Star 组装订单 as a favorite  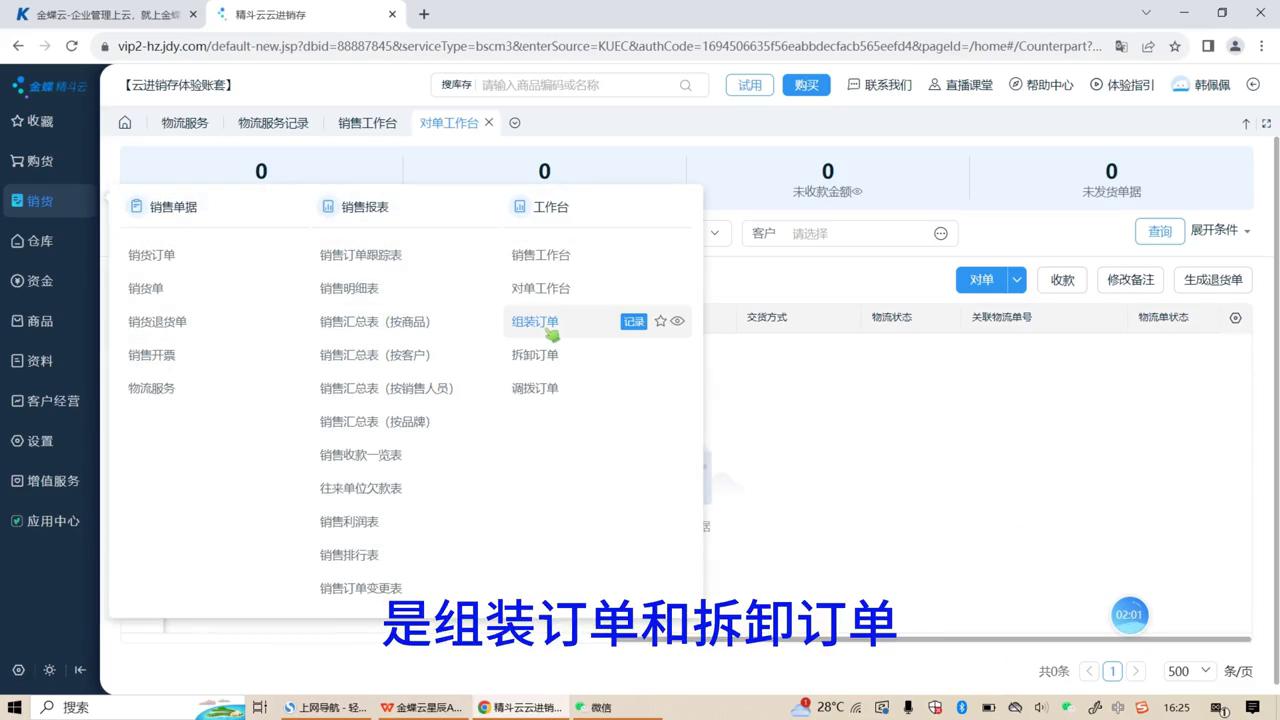point(660,321)
